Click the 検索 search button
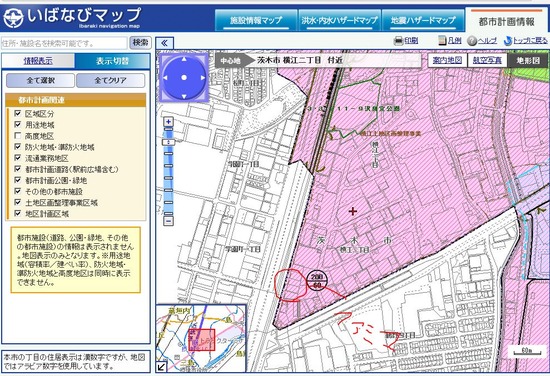This screenshot has width=550, height=376. click(140, 43)
